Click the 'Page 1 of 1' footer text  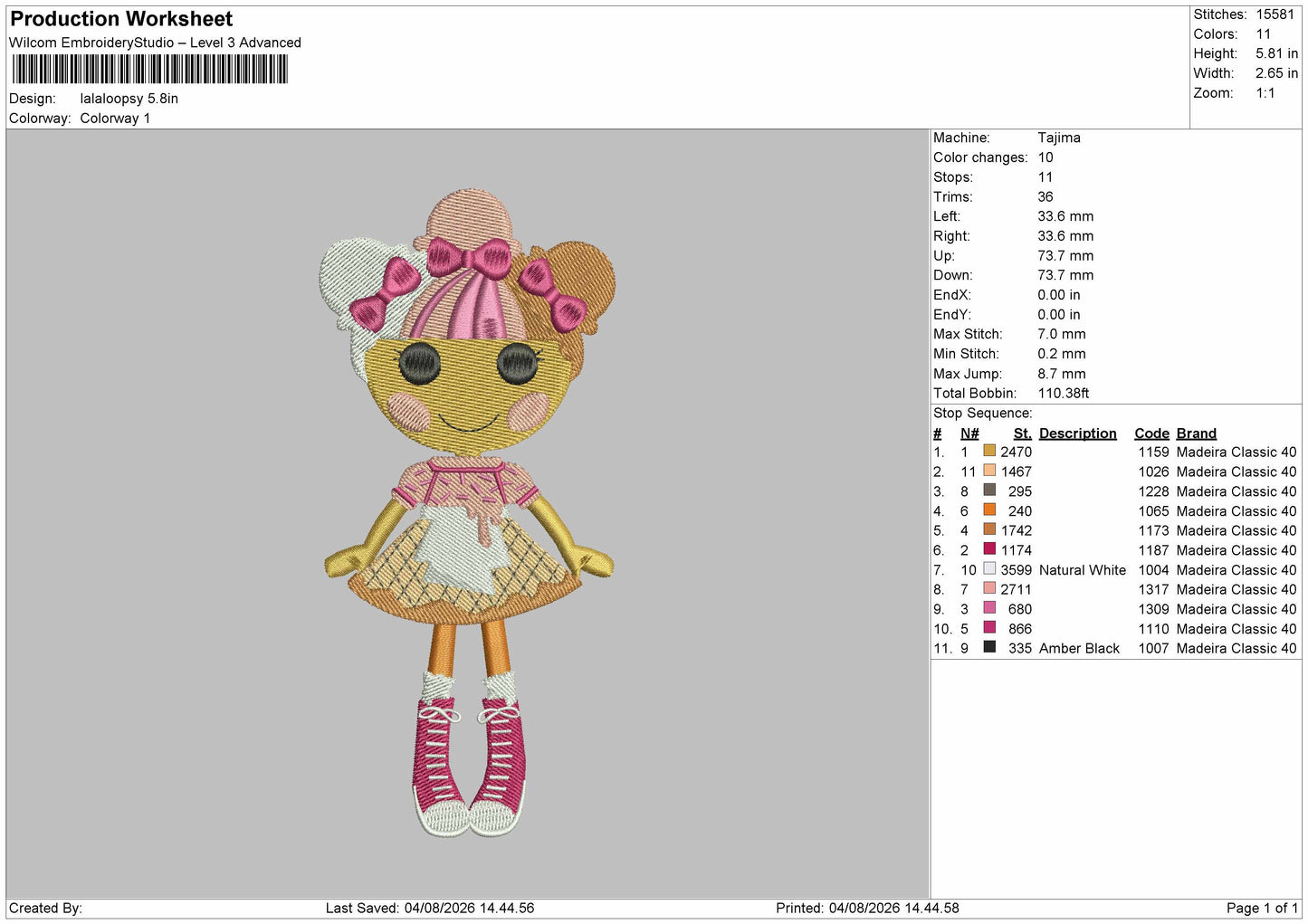[x=1262, y=908]
